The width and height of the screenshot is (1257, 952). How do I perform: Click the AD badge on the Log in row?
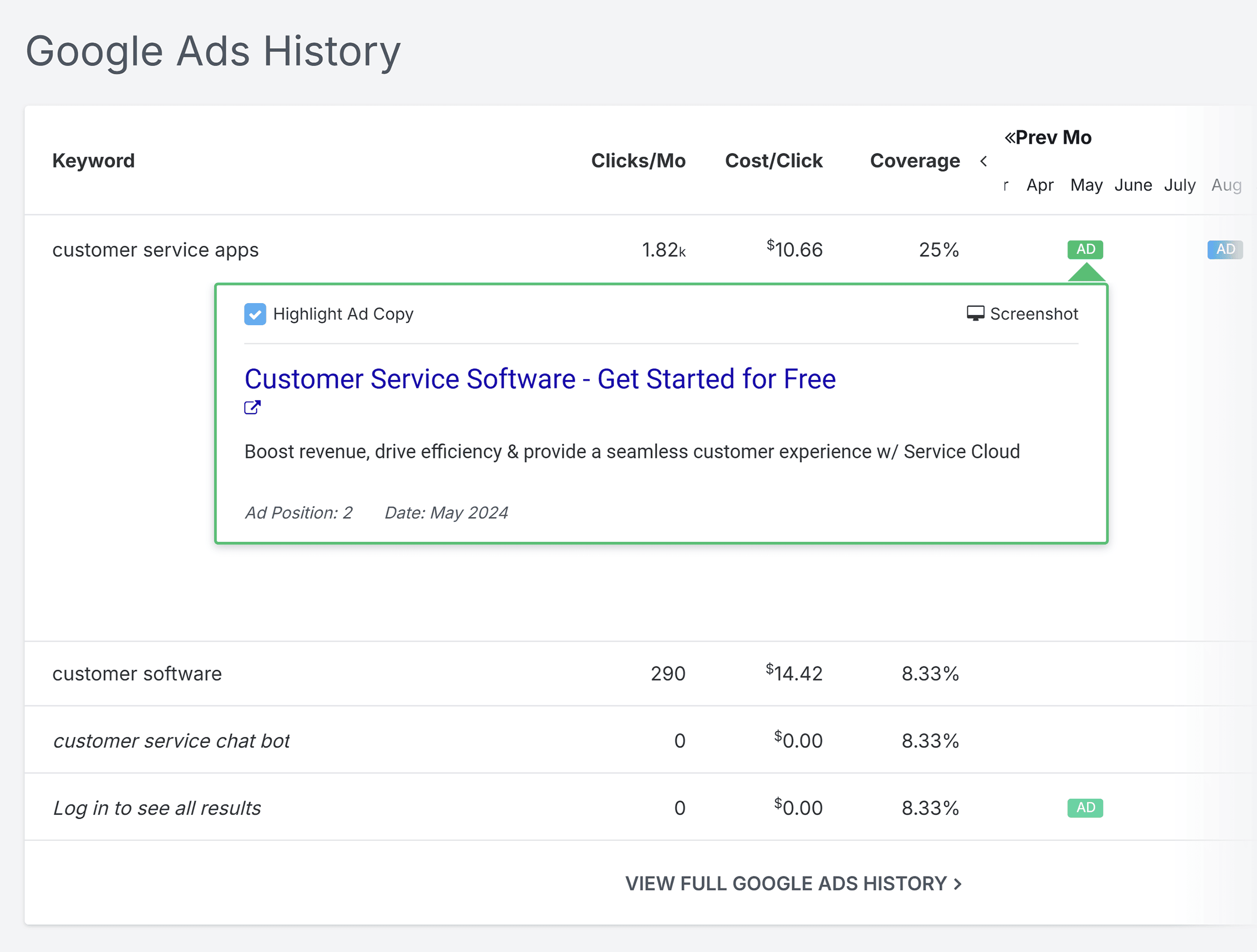(x=1085, y=808)
